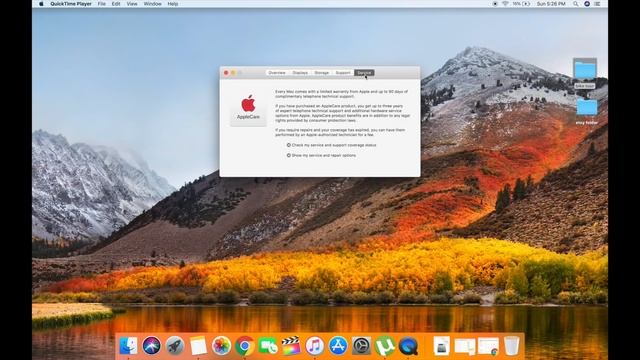This screenshot has height=360, width=640.
Task: Click the screen recording status icon
Action: (x=495, y=4)
